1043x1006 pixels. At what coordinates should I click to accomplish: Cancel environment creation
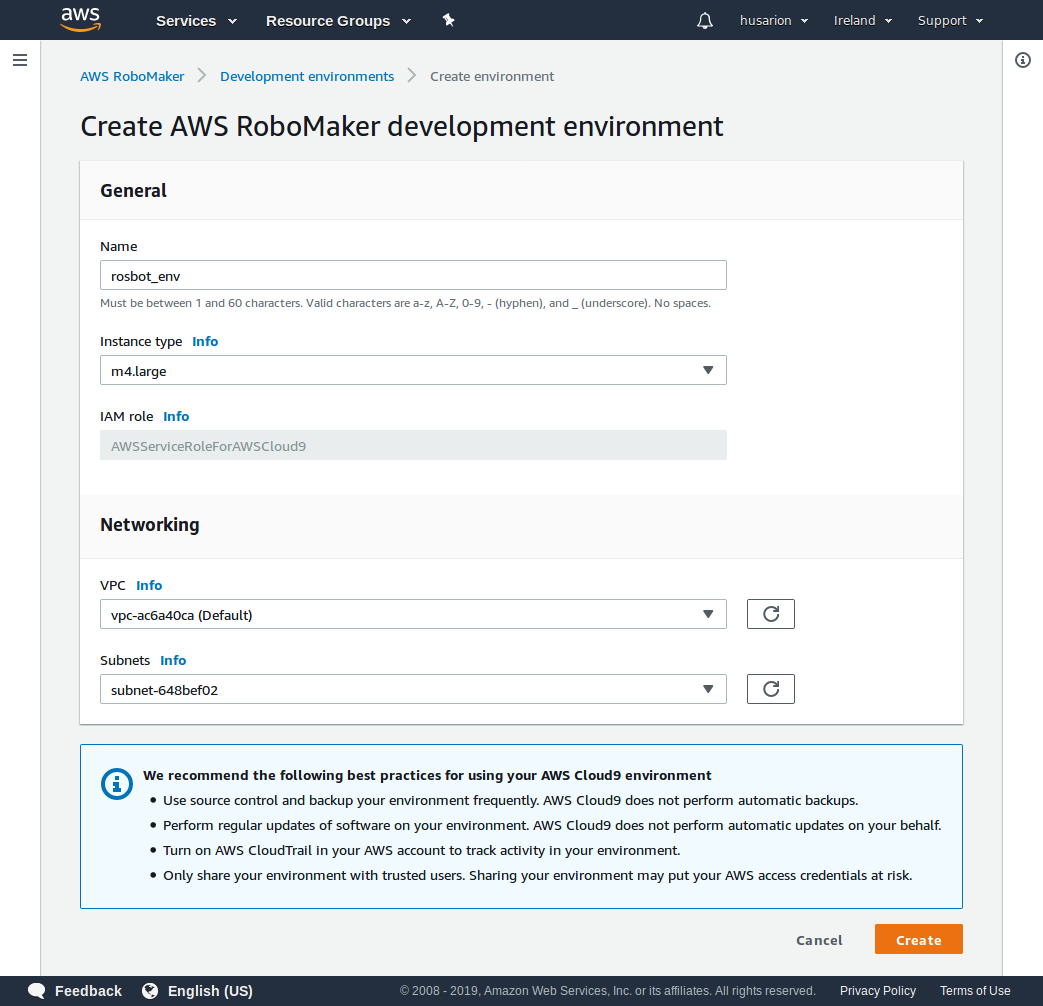pyautogui.click(x=820, y=940)
